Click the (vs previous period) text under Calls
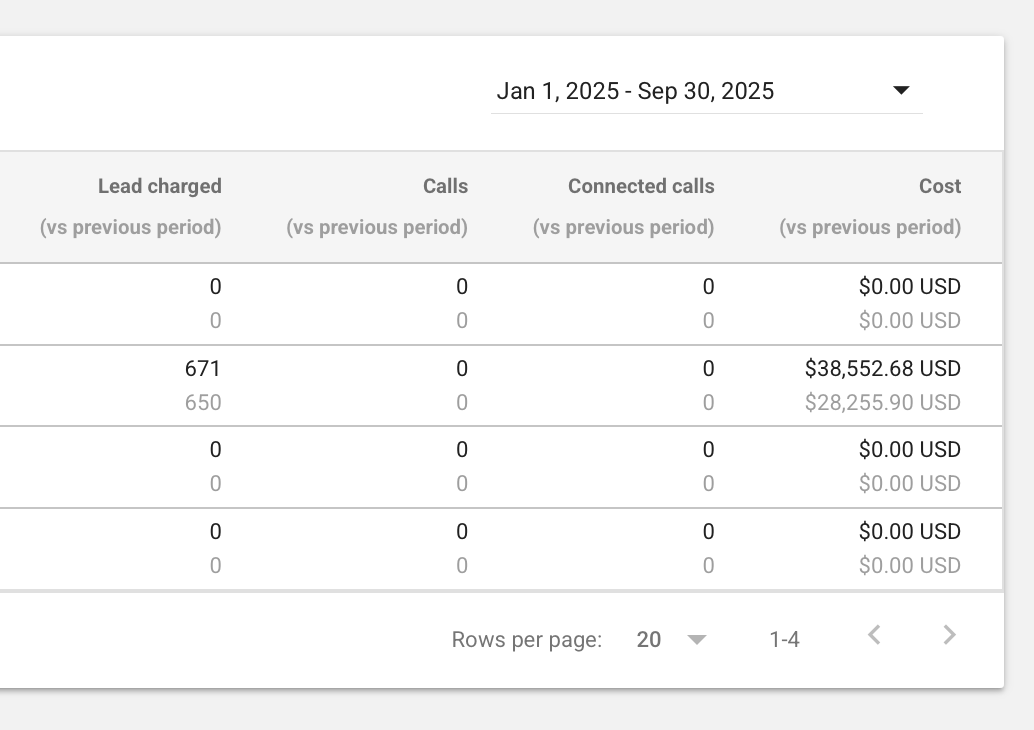The width and height of the screenshot is (1034, 730). [377, 228]
